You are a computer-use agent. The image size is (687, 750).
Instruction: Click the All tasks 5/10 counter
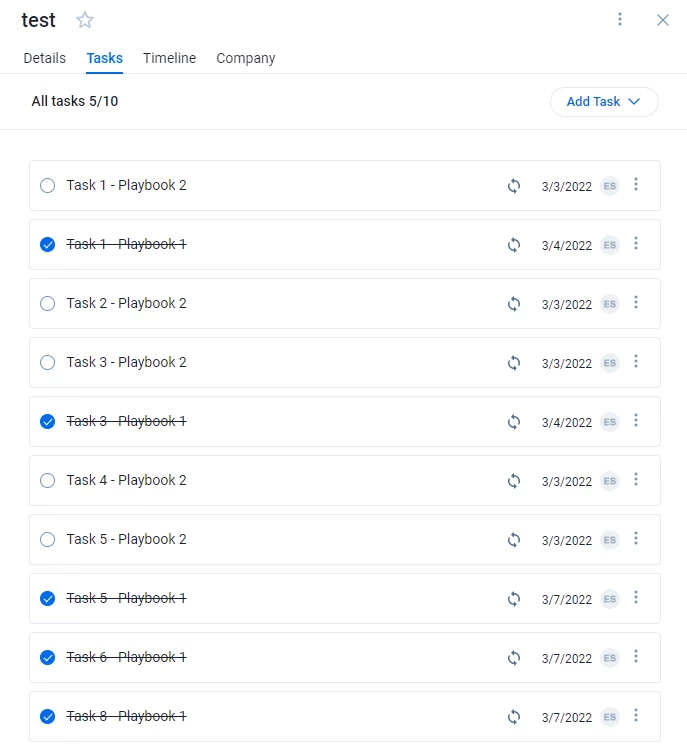tap(75, 101)
